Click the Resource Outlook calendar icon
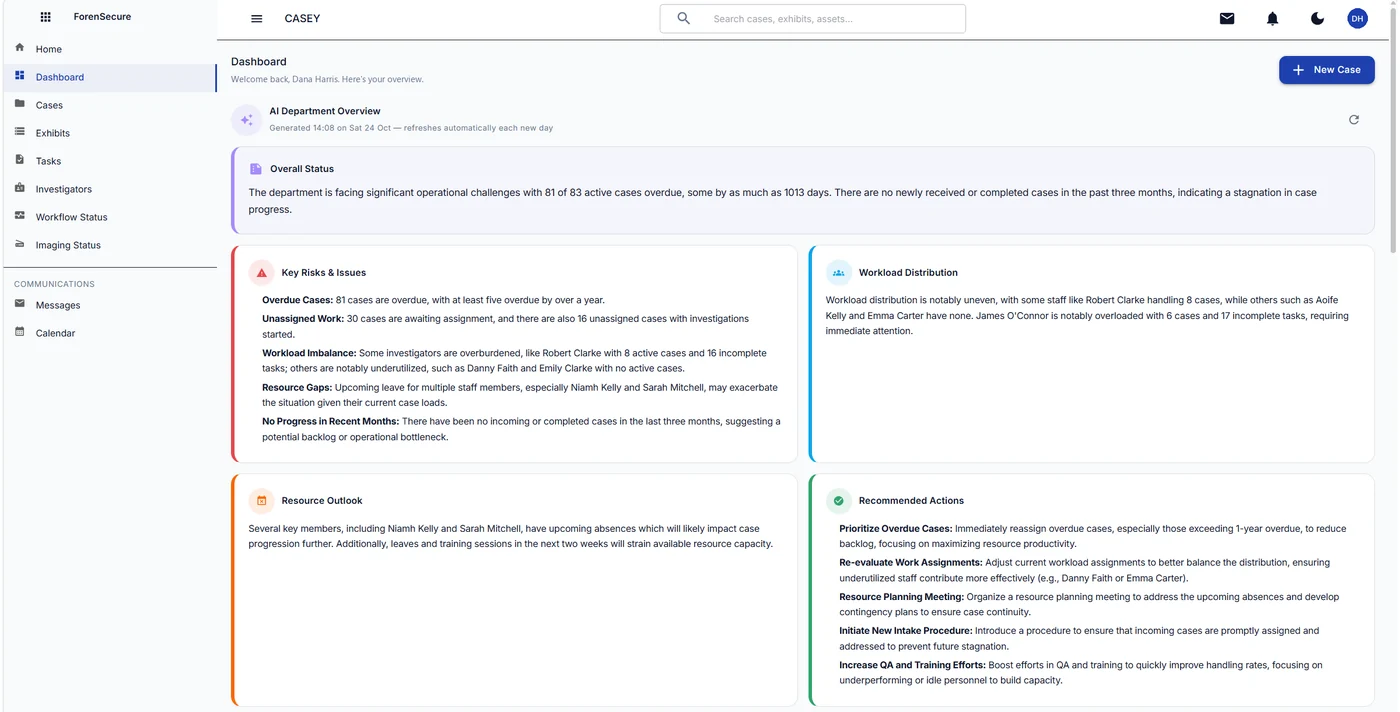 262,500
